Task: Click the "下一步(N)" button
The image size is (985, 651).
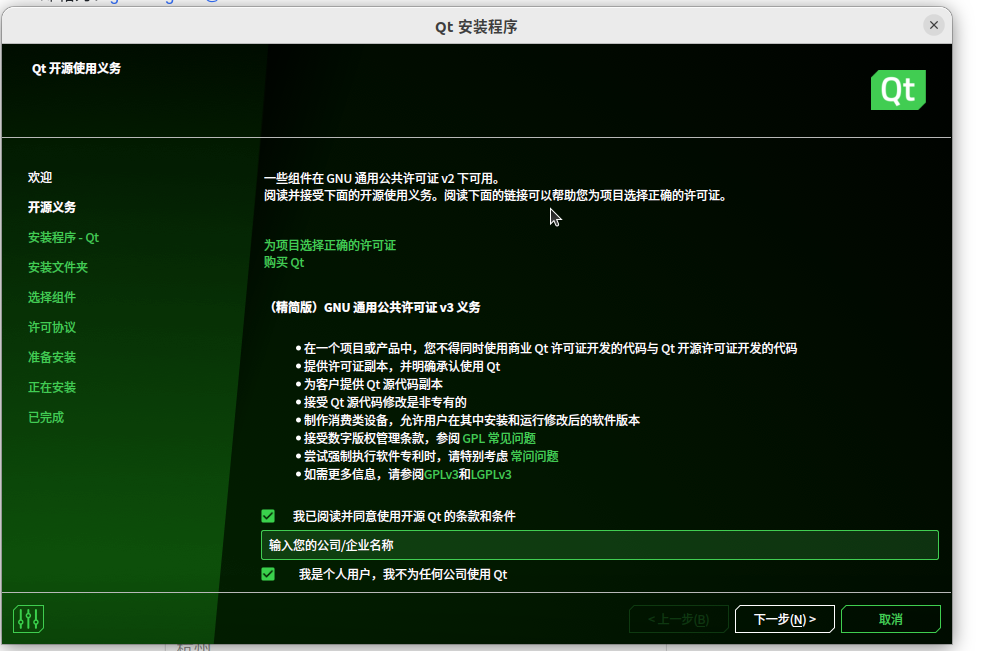Action: (784, 618)
